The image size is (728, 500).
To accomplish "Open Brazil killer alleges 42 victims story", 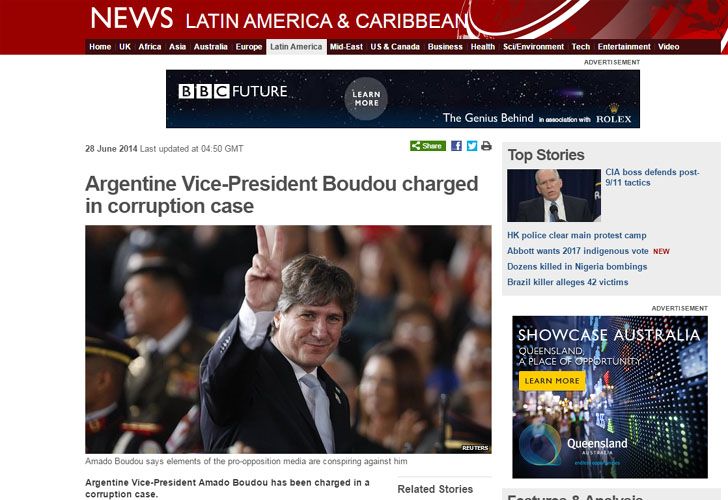I will point(567,282).
